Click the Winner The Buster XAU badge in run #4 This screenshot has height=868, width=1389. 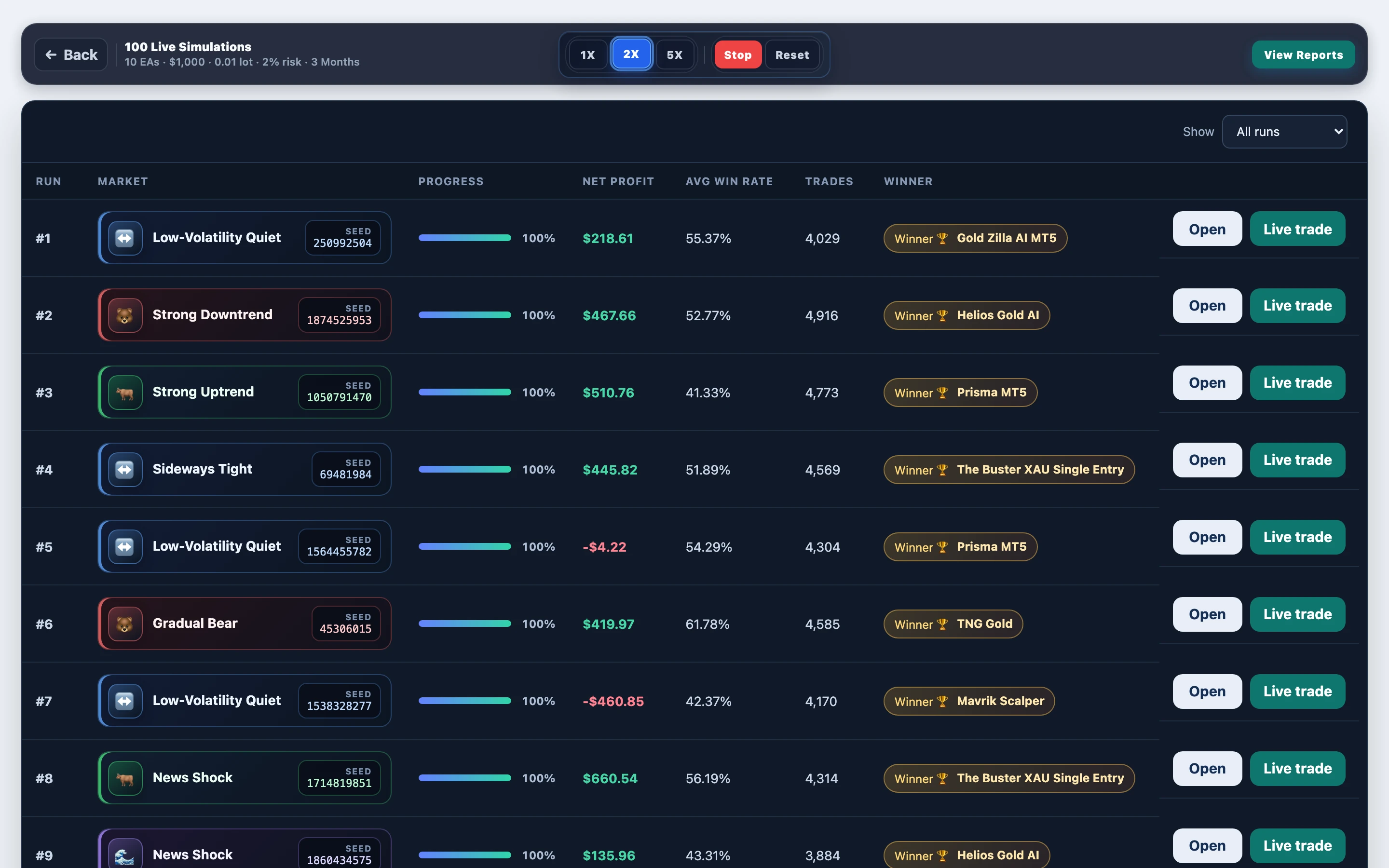1009,470
